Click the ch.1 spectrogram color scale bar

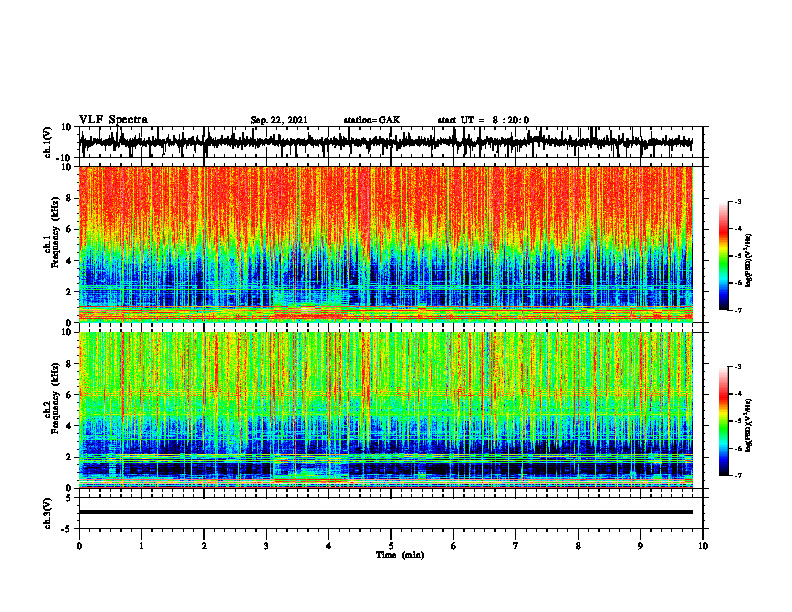point(723,256)
